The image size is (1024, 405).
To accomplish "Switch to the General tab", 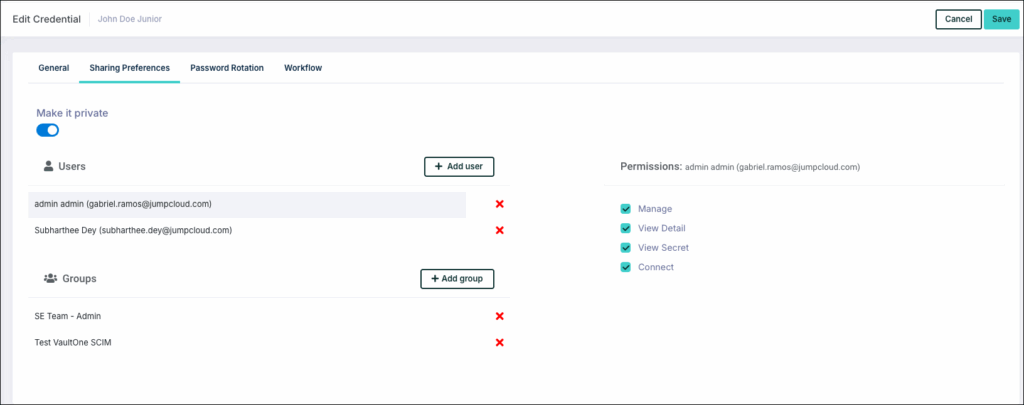I will (x=54, y=68).
